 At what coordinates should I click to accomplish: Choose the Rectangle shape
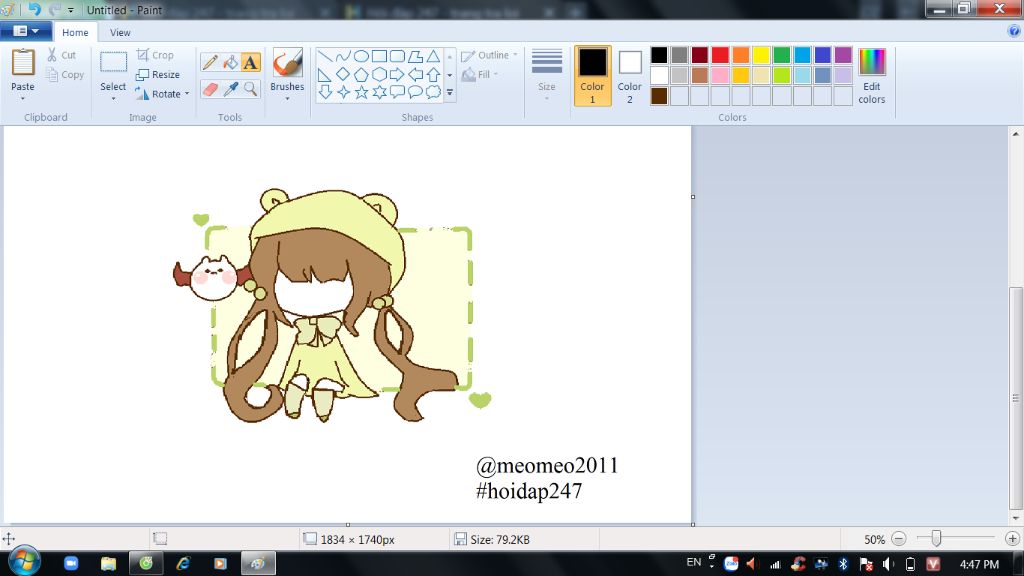click(379, 57)
